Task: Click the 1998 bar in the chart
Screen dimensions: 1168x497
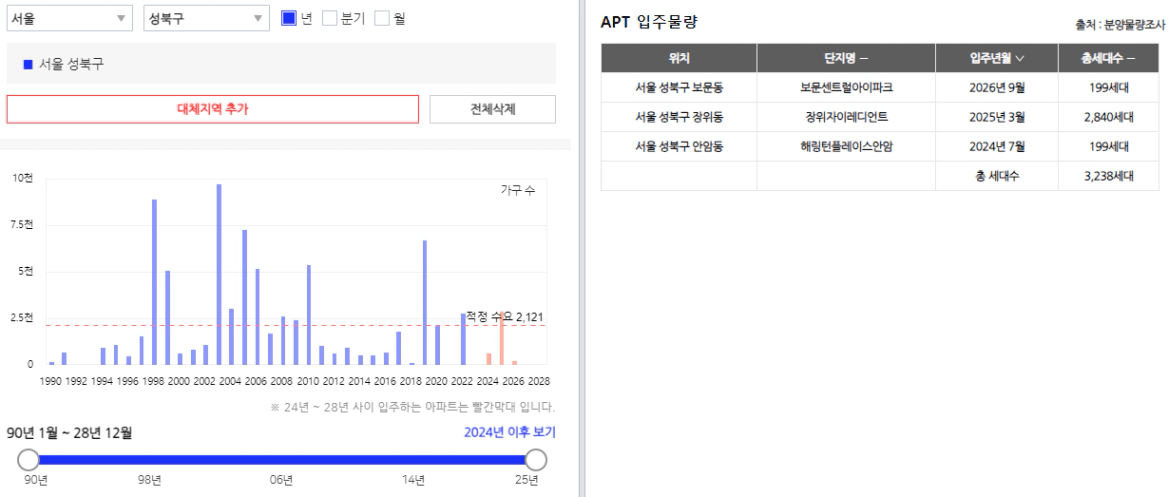Action: [154, 282]
